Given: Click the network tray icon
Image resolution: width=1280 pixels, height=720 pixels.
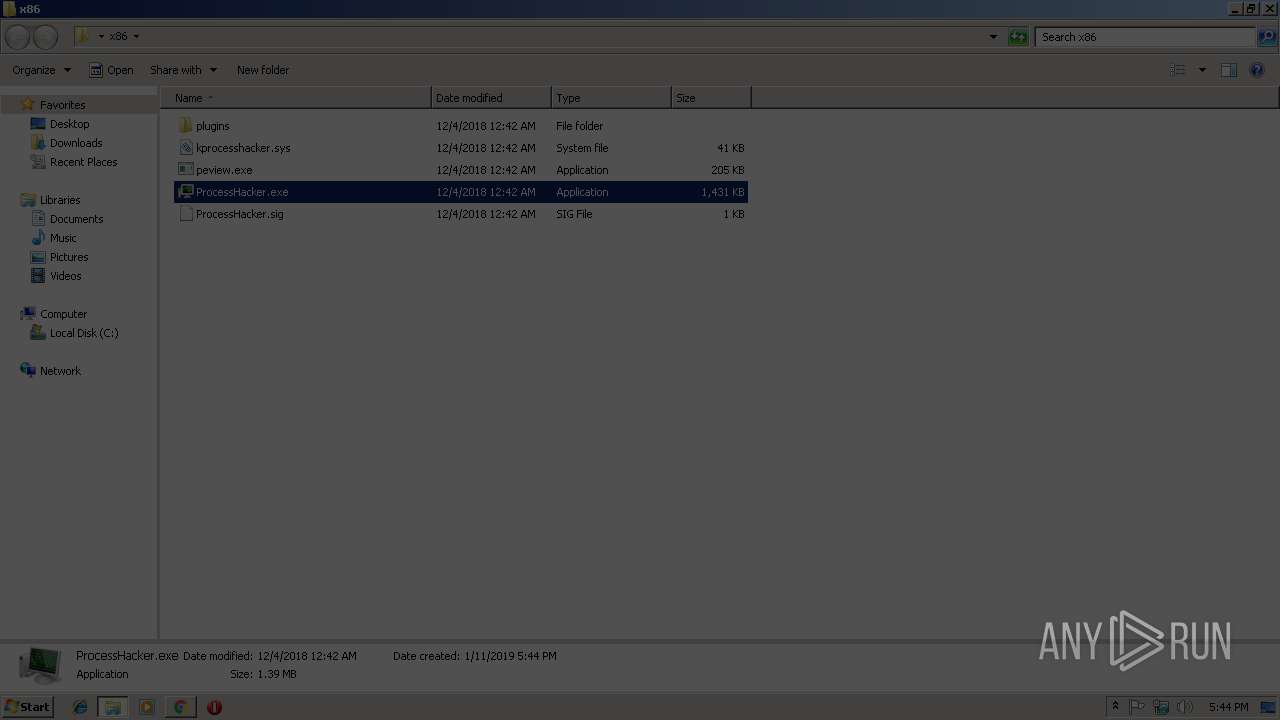Looking at the screenshot, I should pos(1161,707).
